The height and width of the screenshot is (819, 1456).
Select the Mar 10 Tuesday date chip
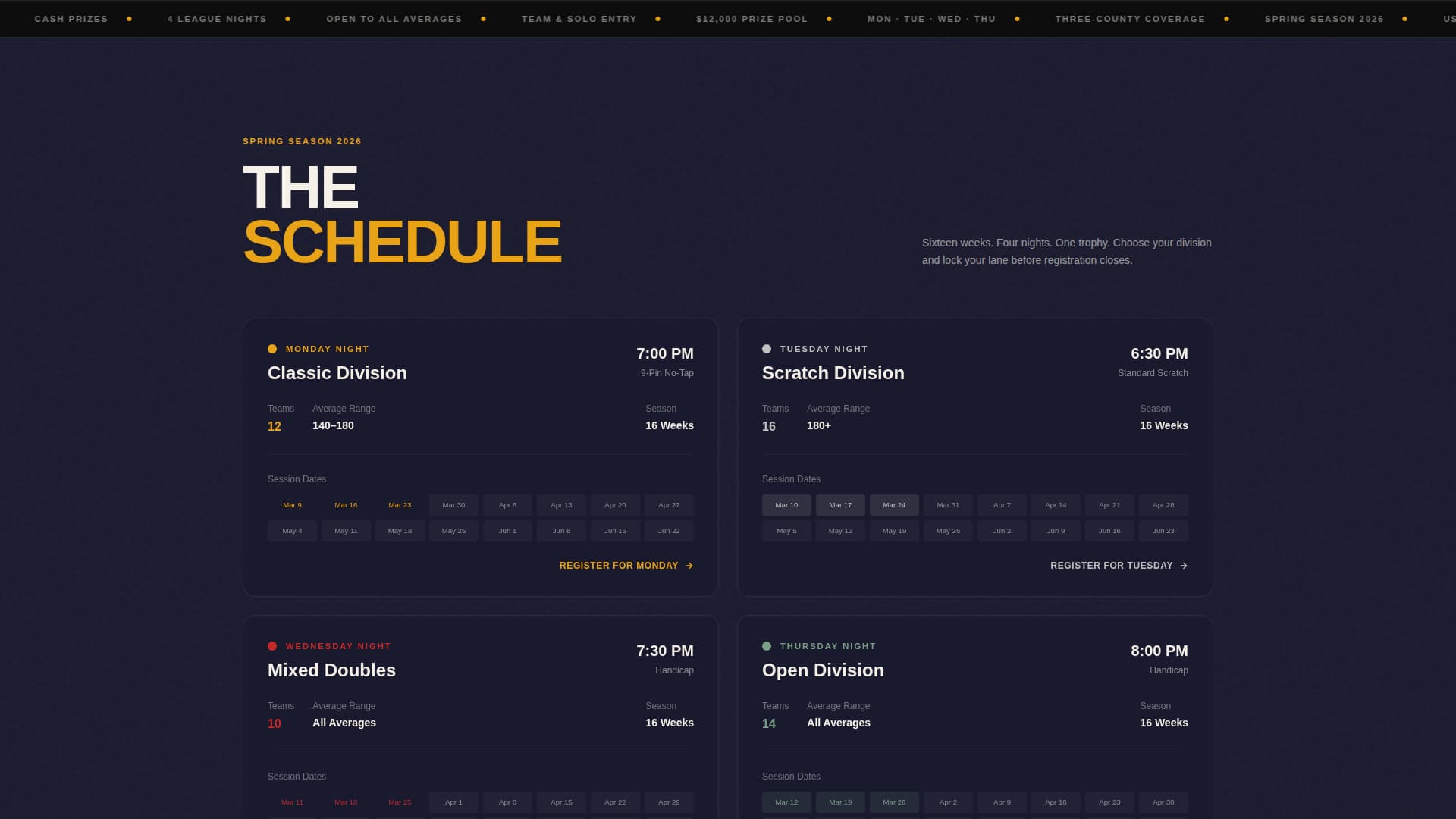(786, 505)
